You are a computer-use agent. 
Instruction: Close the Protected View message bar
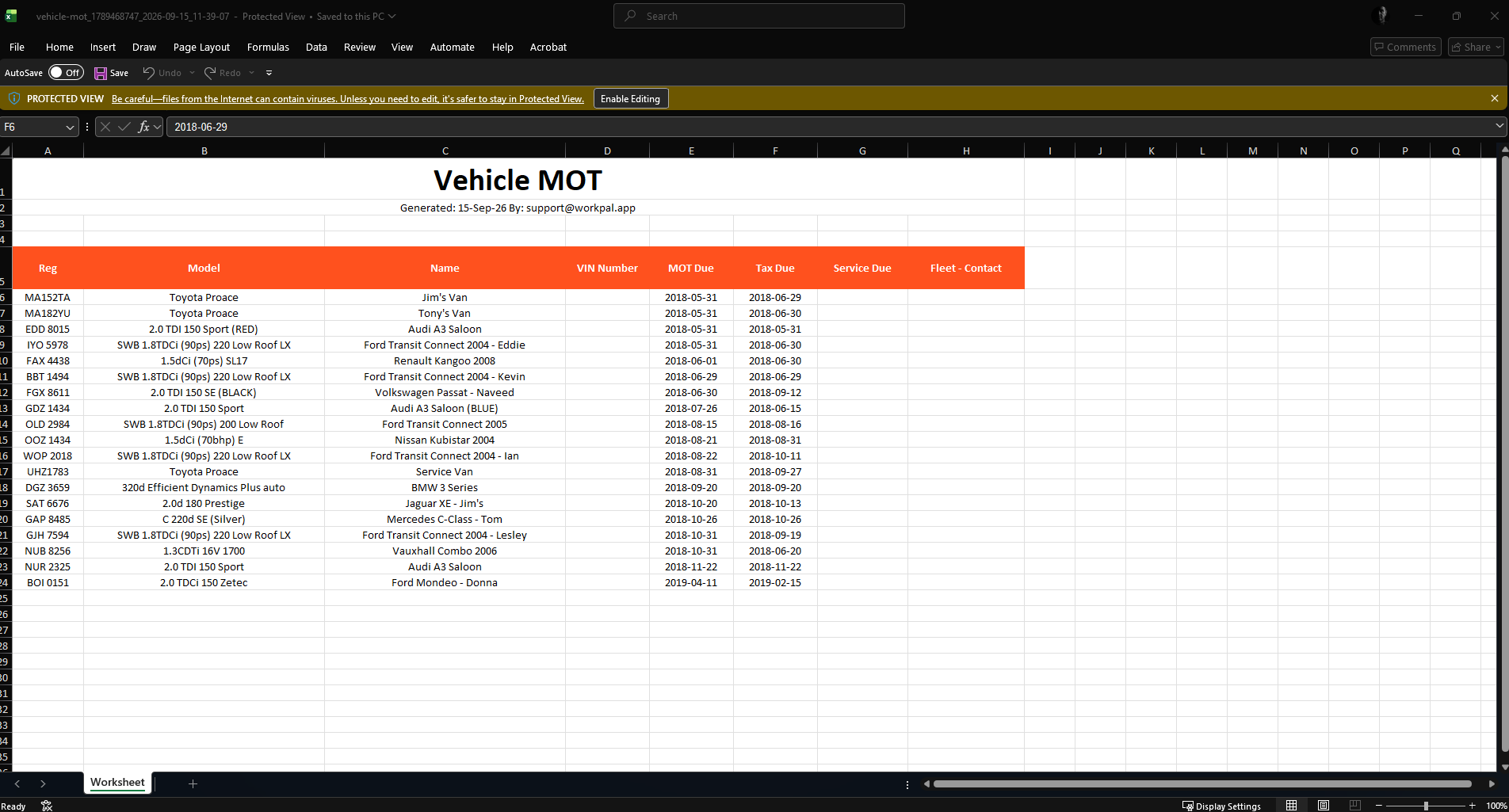pos(1495,98)
